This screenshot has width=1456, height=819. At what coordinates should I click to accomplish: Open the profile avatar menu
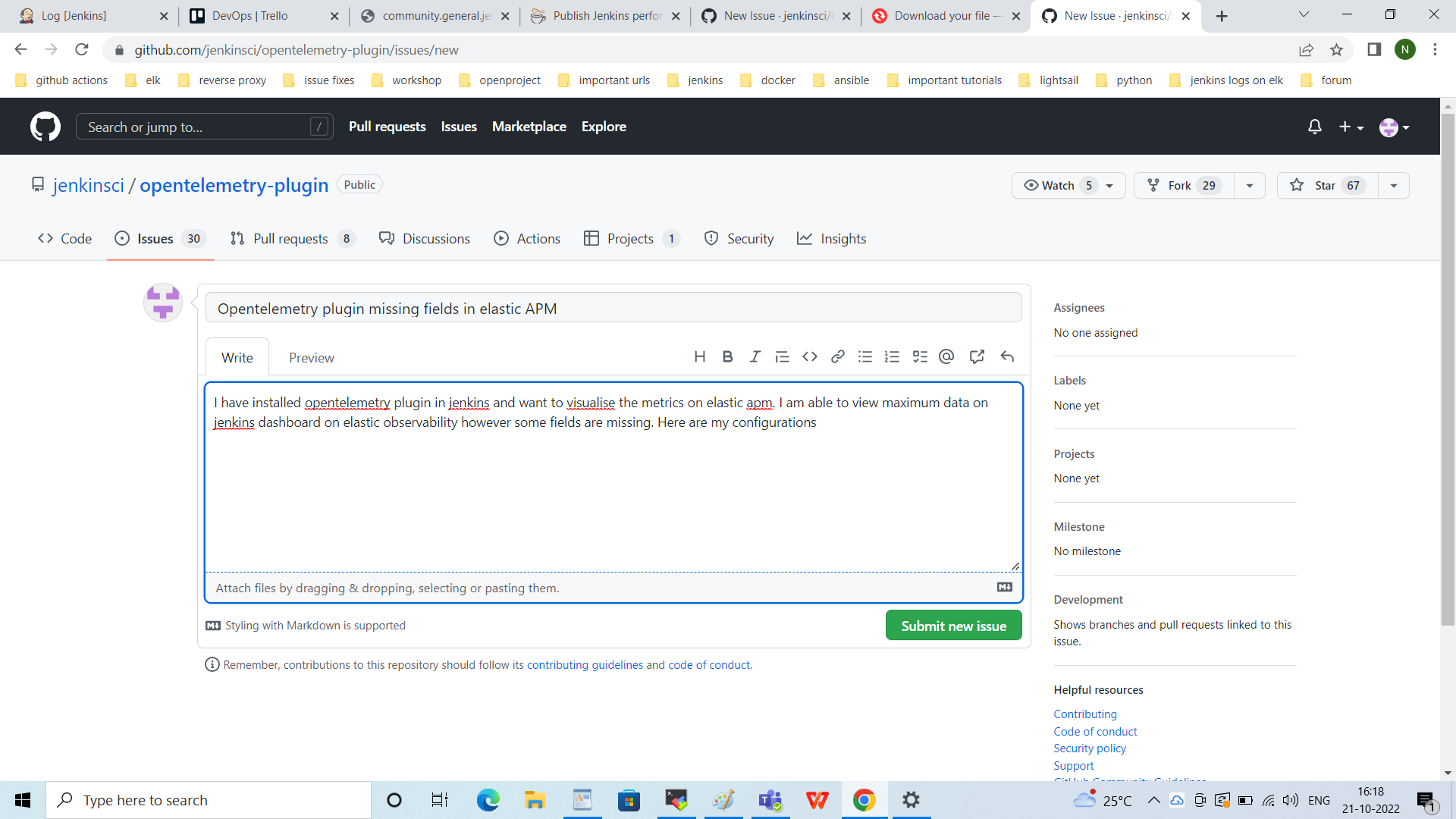(1394, 127)
